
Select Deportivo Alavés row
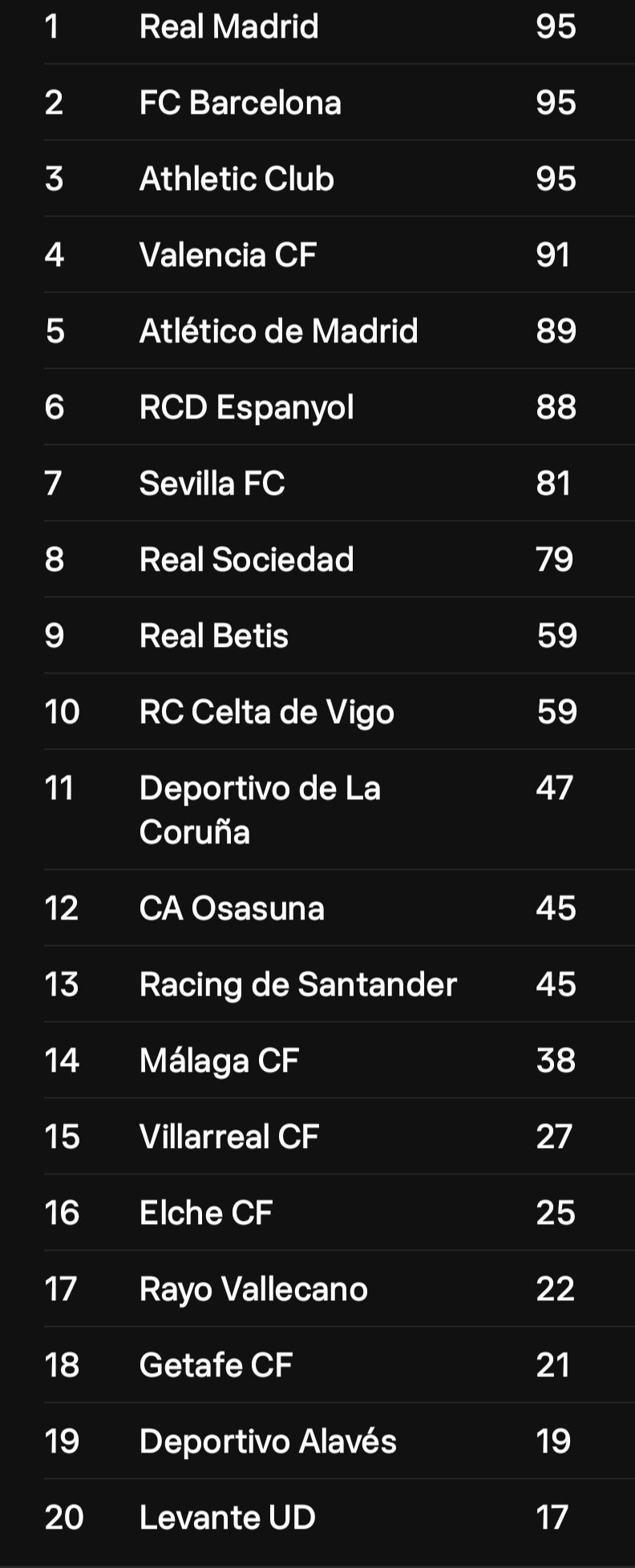(x=339, y=1441)
